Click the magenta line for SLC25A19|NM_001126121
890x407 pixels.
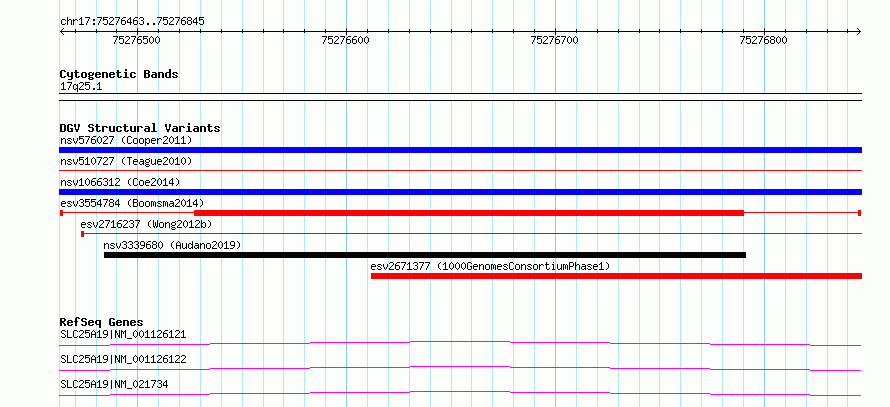tap(460, 343)
